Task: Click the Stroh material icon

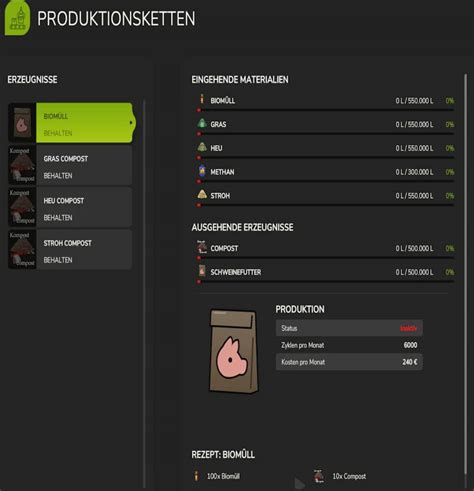Action: click(202, 194)
